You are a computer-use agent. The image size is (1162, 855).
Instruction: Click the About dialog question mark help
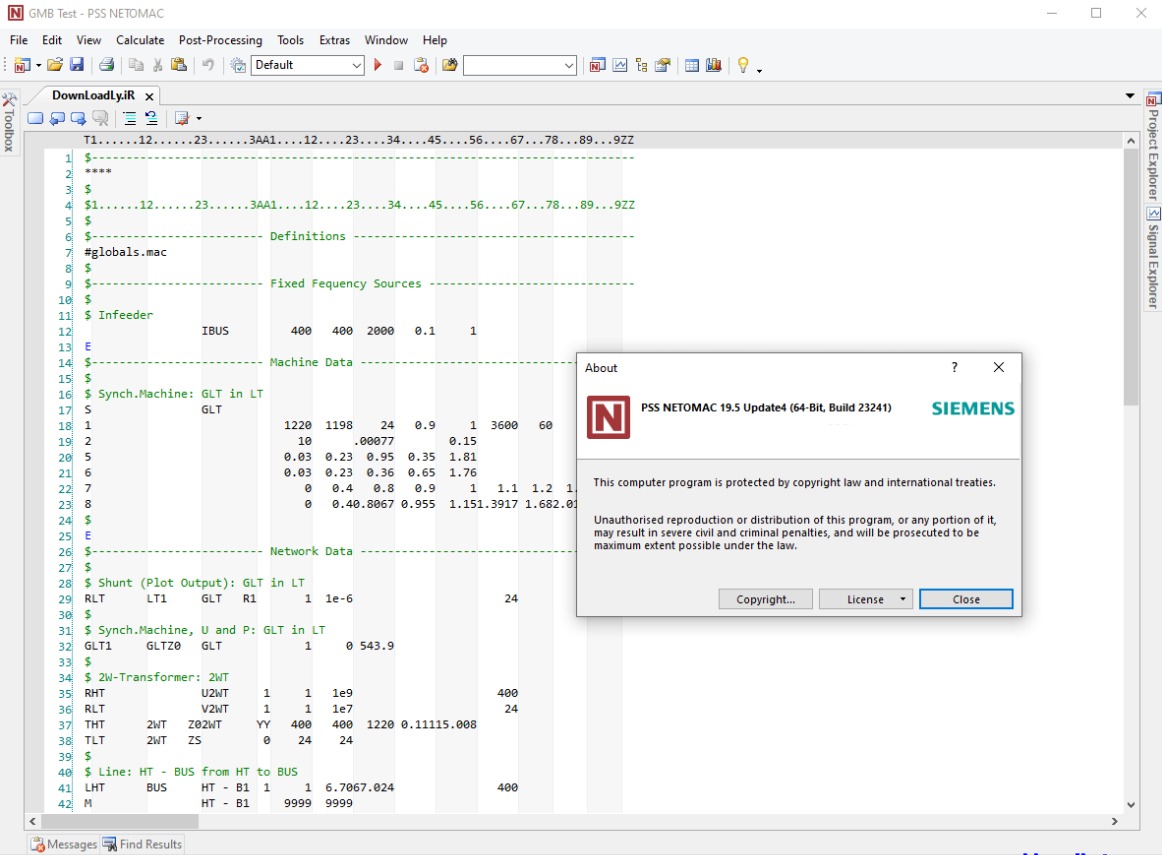coord(954,367)
